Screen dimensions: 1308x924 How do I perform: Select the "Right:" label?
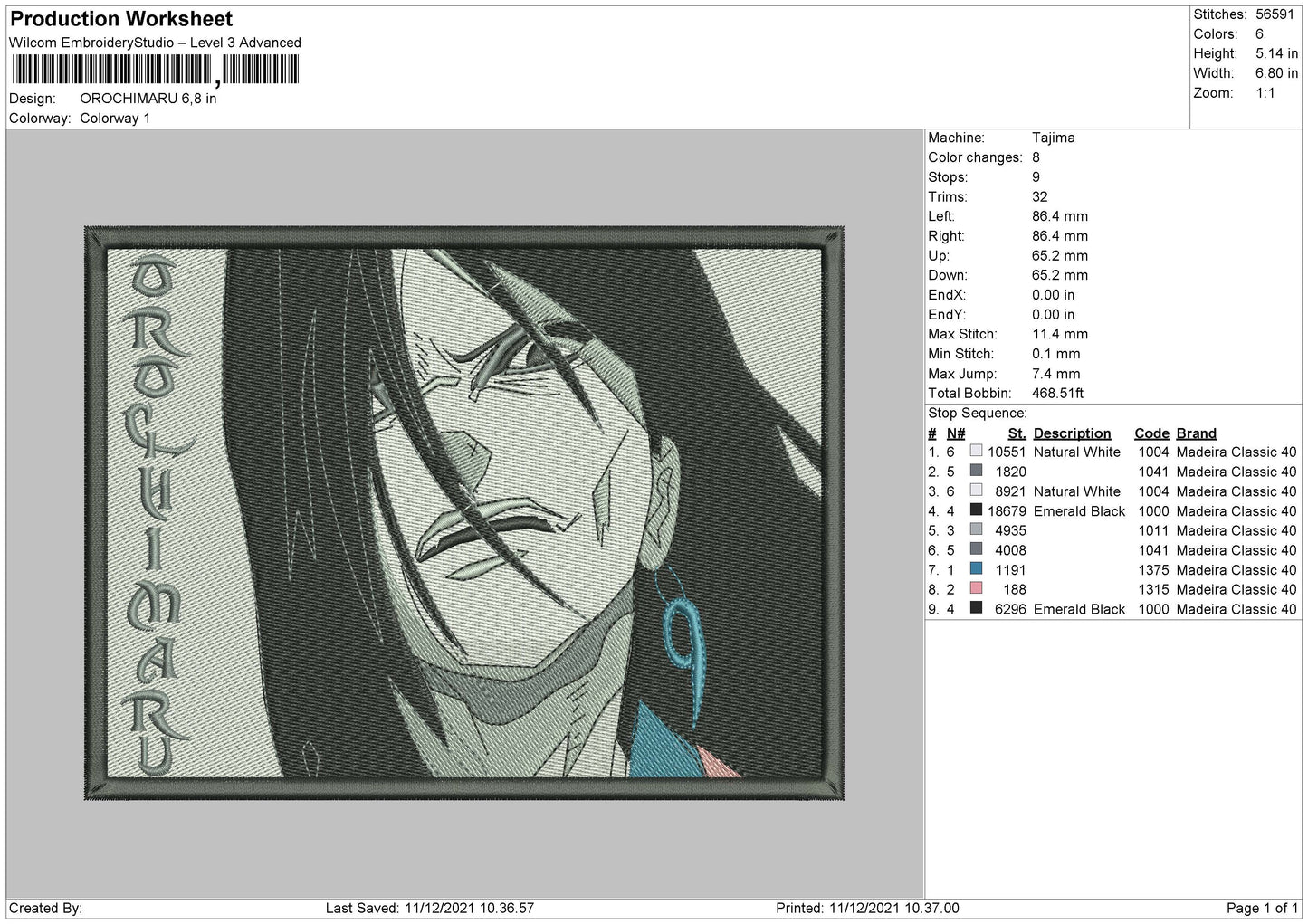(x=946, y=236)
